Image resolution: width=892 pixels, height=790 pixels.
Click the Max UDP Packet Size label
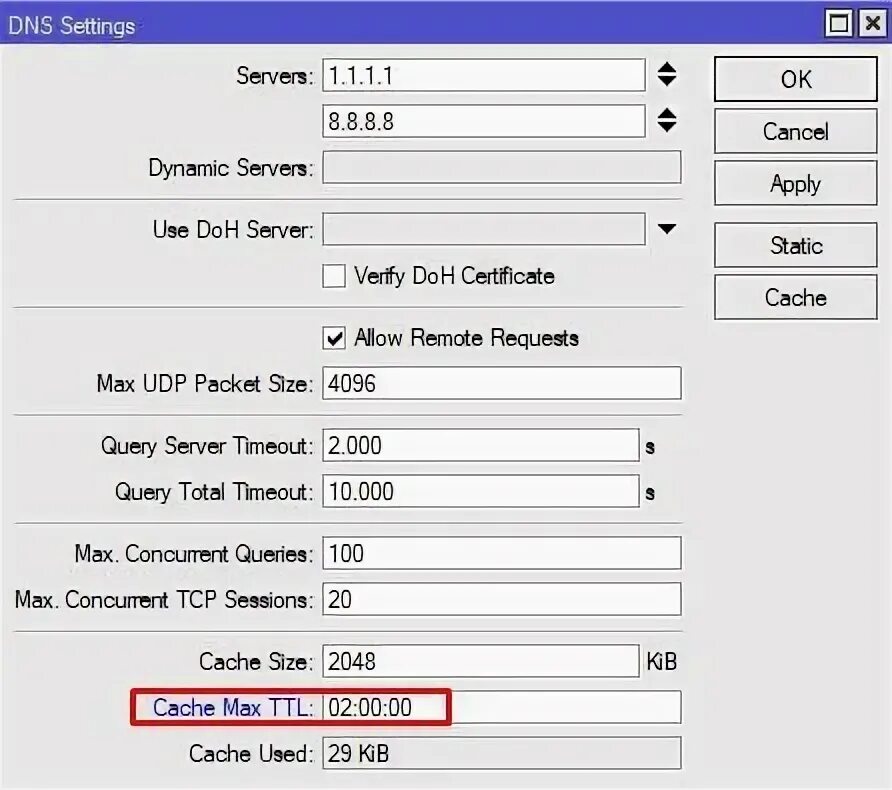[x=205, y=383]
